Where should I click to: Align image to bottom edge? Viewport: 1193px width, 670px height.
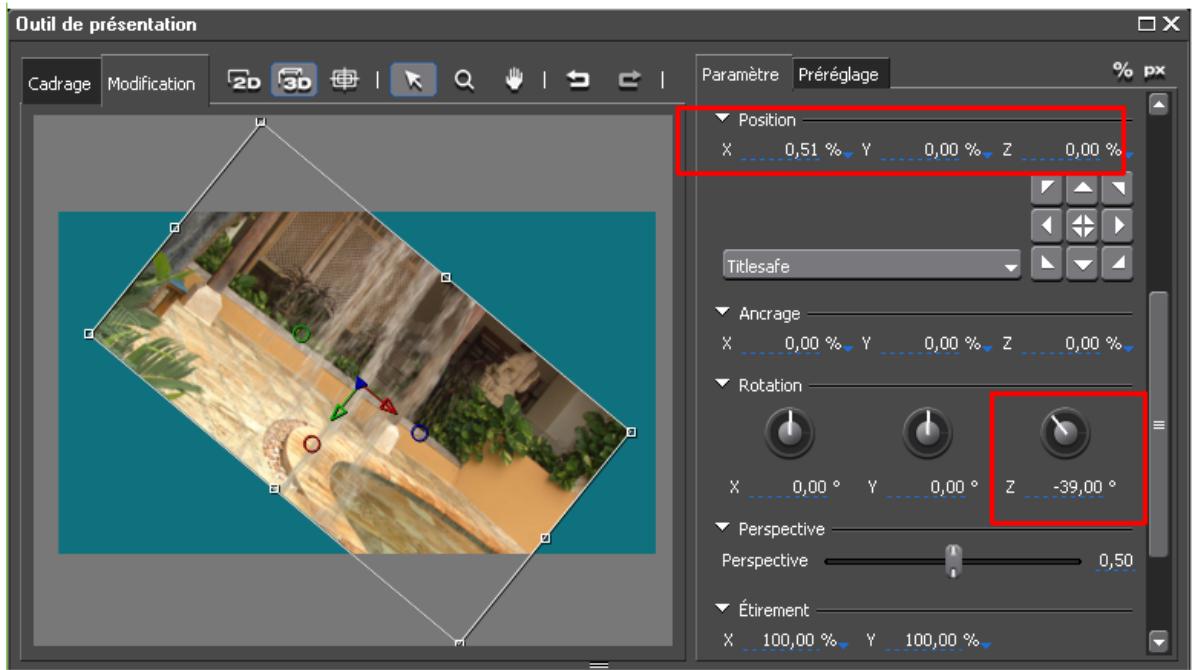pyautogui.click(x=1082, y=263)
